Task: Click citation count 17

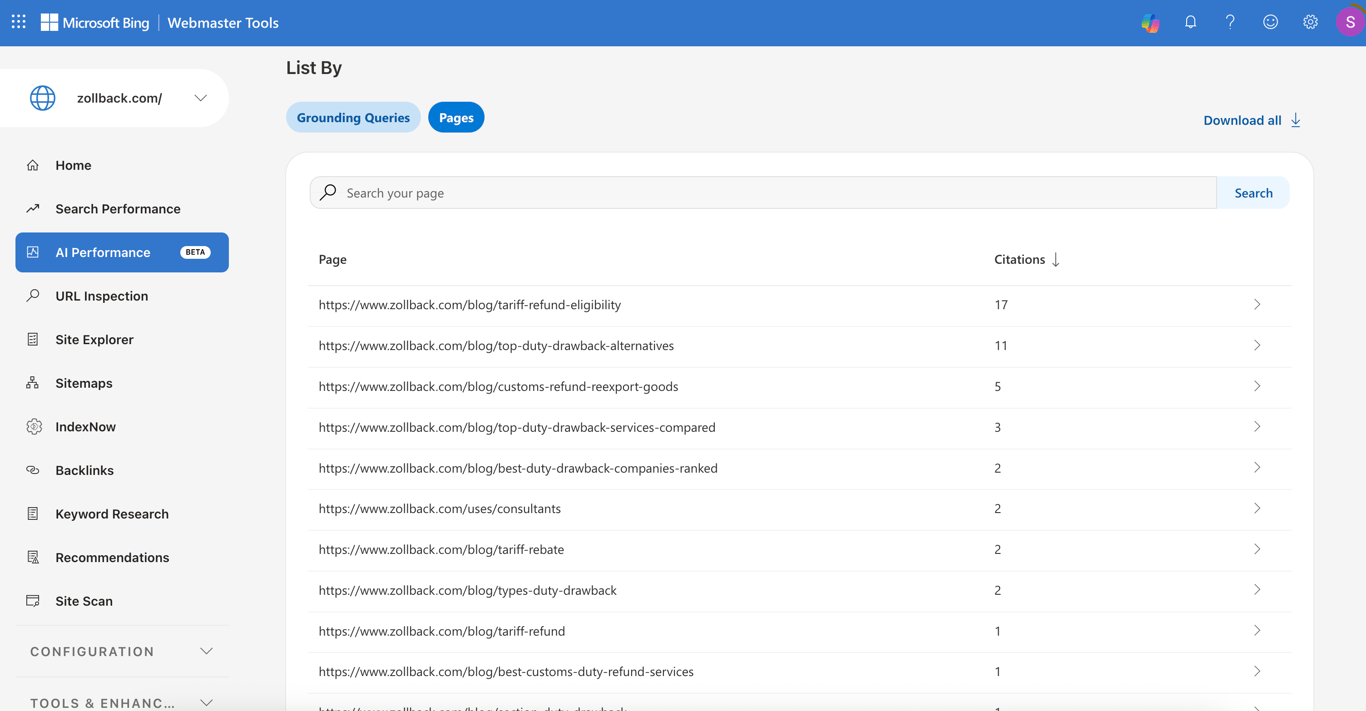Action: [x=1001, y=304]
